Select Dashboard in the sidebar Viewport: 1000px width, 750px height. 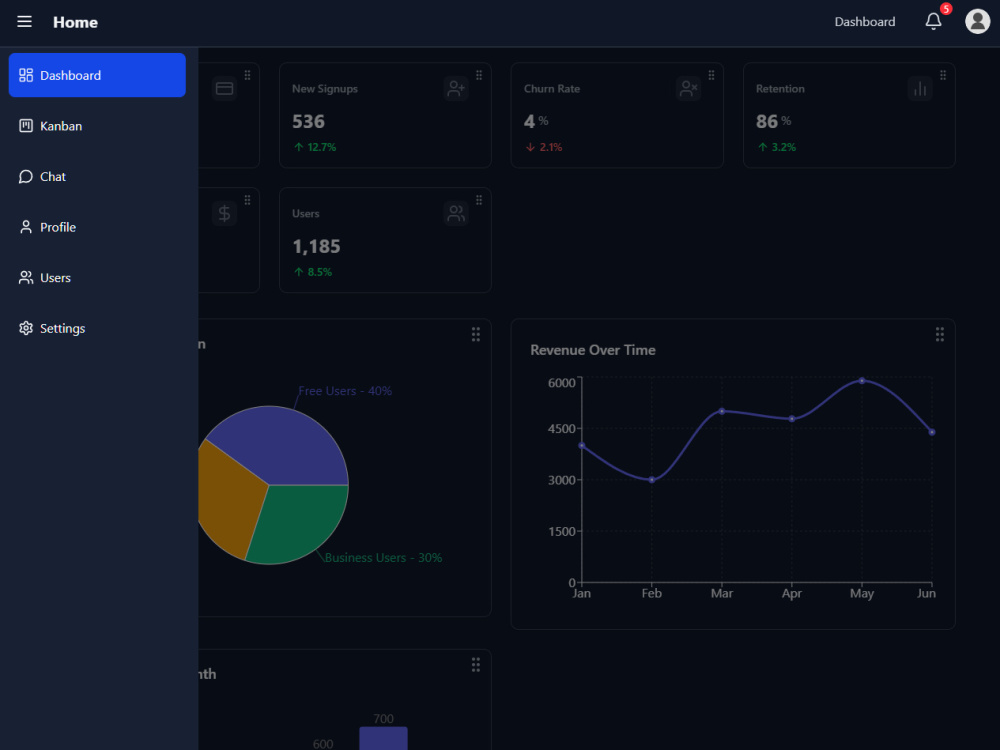[x=97, y=75]
